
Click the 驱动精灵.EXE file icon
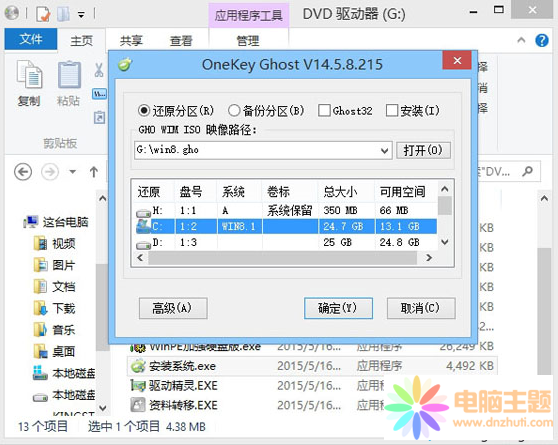pyautogui.click(x=138, y=386)
